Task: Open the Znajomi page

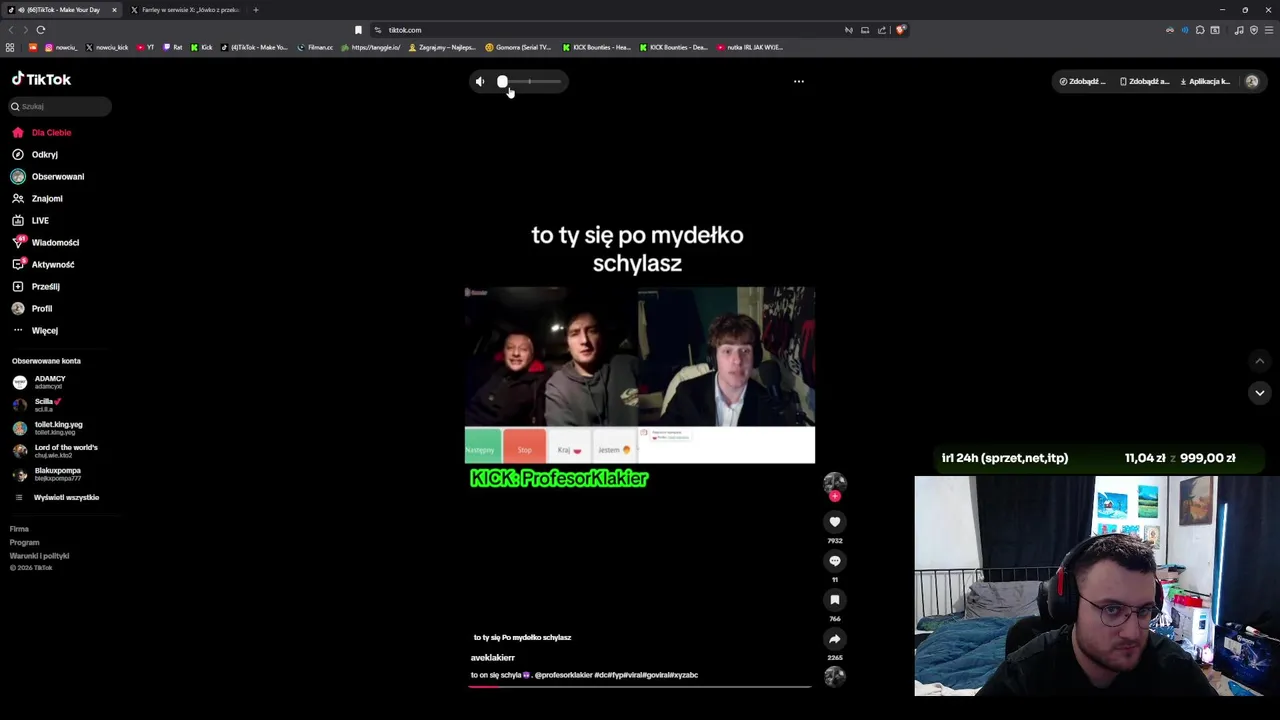Action: pyautogui.click(x=37, y=199)
